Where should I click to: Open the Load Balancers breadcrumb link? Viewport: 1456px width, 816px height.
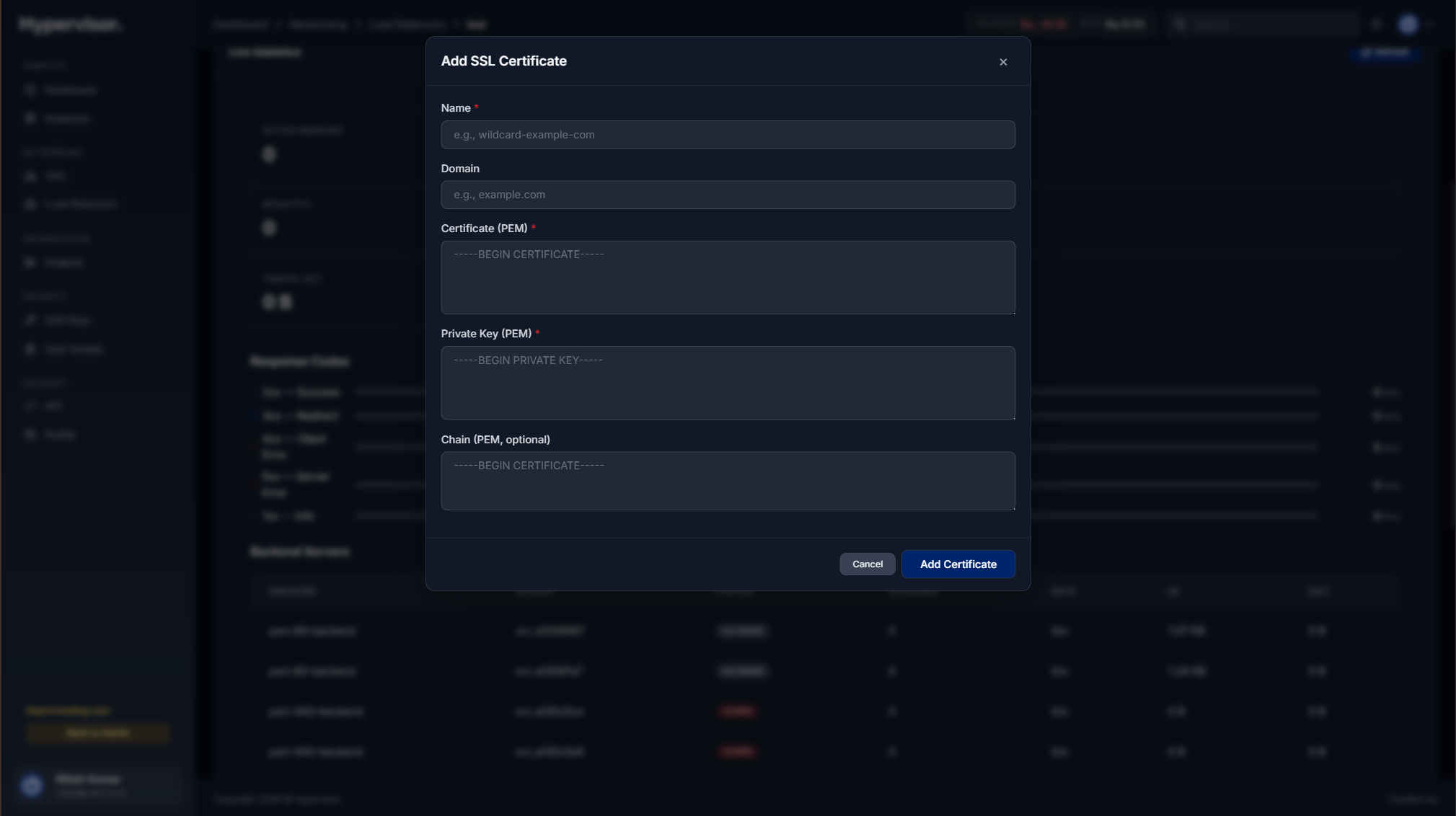pyautogui.click(x=407, y=24)
